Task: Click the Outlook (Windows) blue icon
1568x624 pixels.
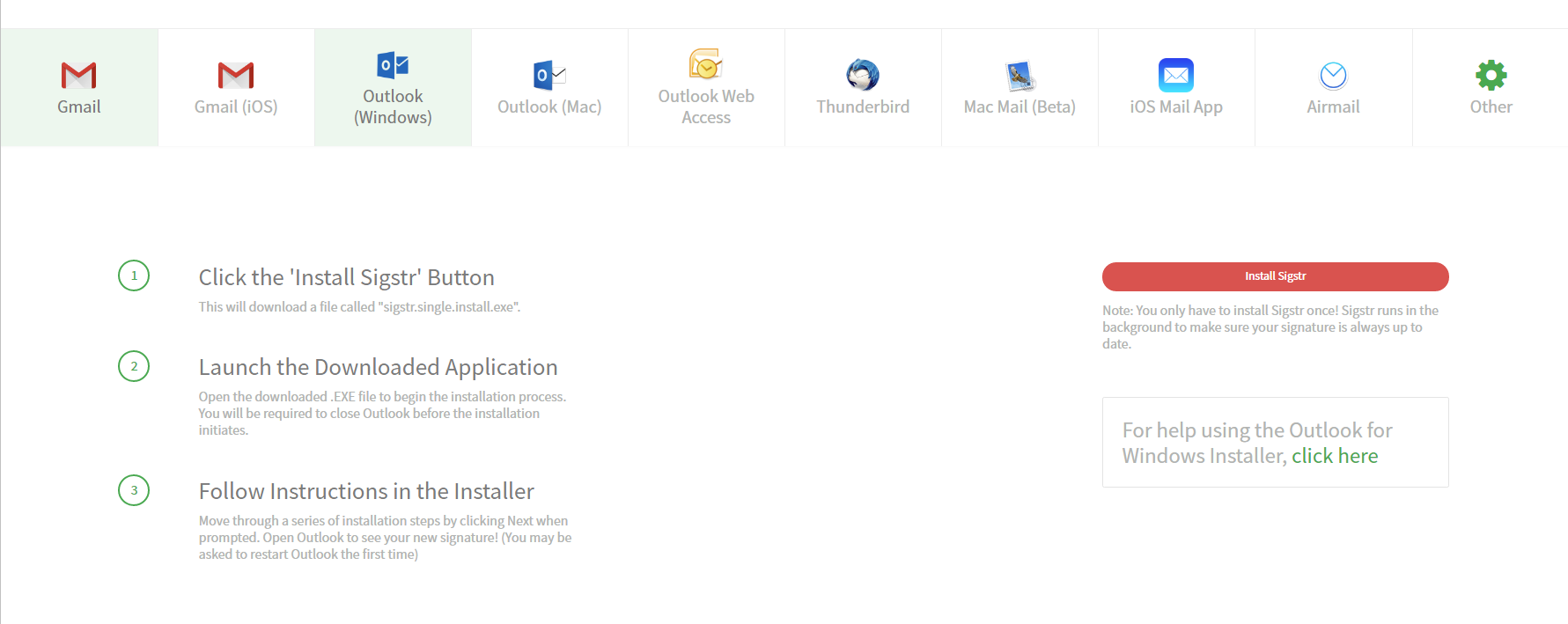Action: [x=393, y=65]
